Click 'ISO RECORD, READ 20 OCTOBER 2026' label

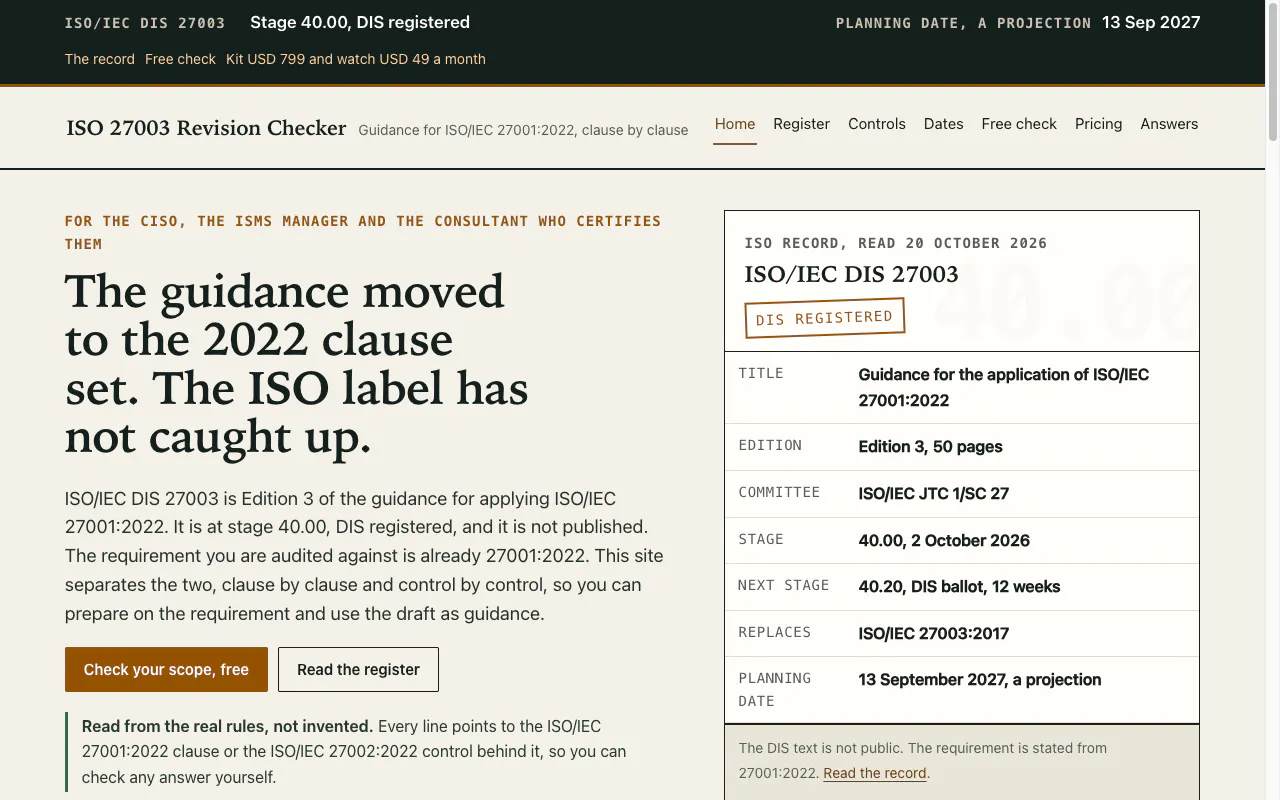coord(896,243)
